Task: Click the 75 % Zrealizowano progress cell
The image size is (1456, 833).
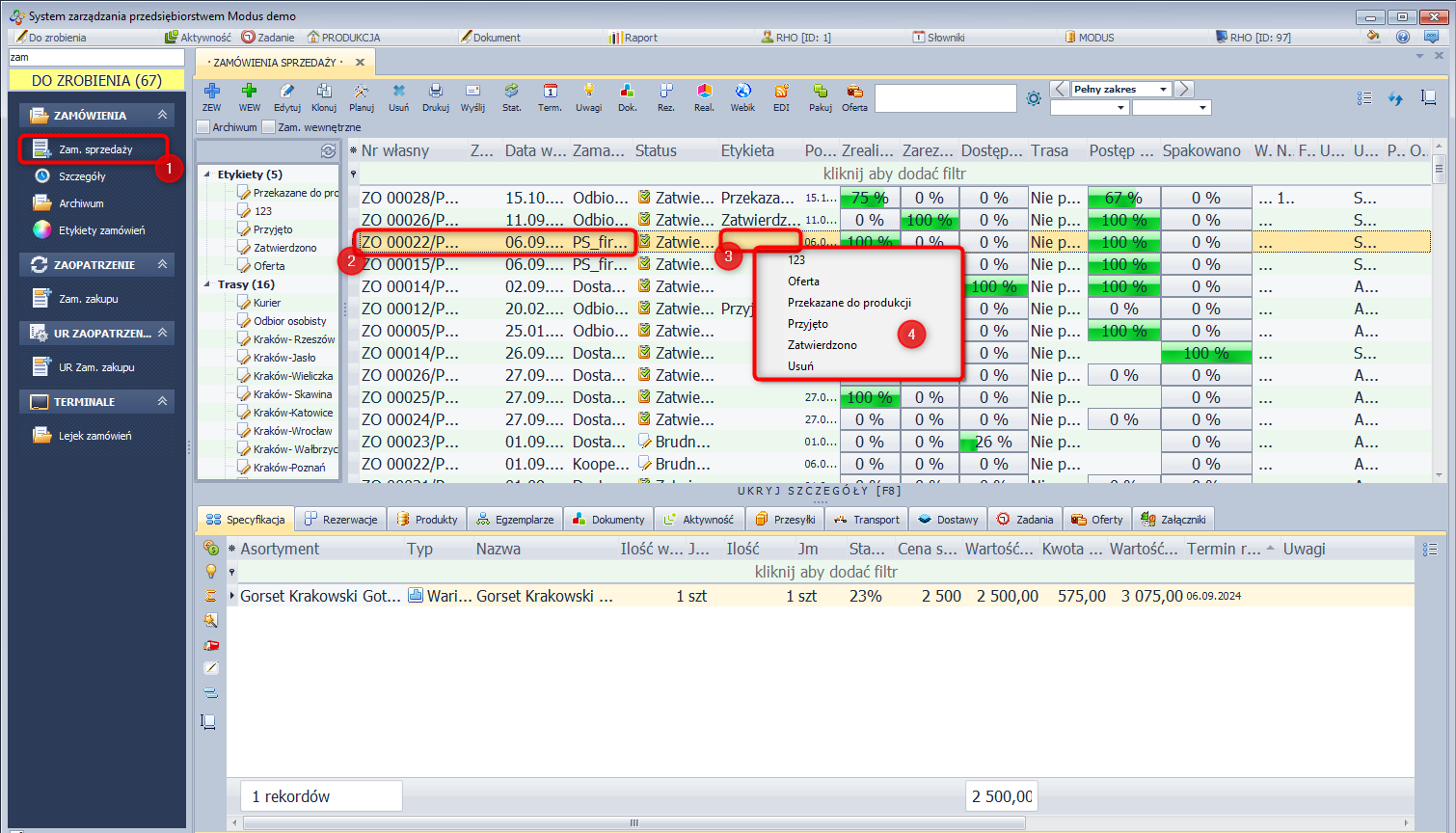Action: pyautogui.click(x=870, y=199)
